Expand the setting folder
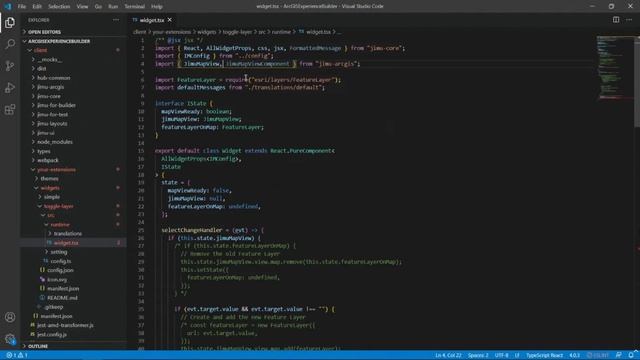This screenshot has height=360, width=640. 73,252
